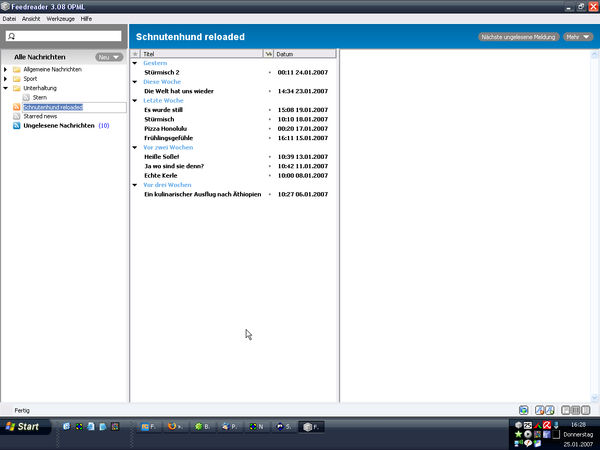Click the Firefox taskbar button

click(174, 427)
